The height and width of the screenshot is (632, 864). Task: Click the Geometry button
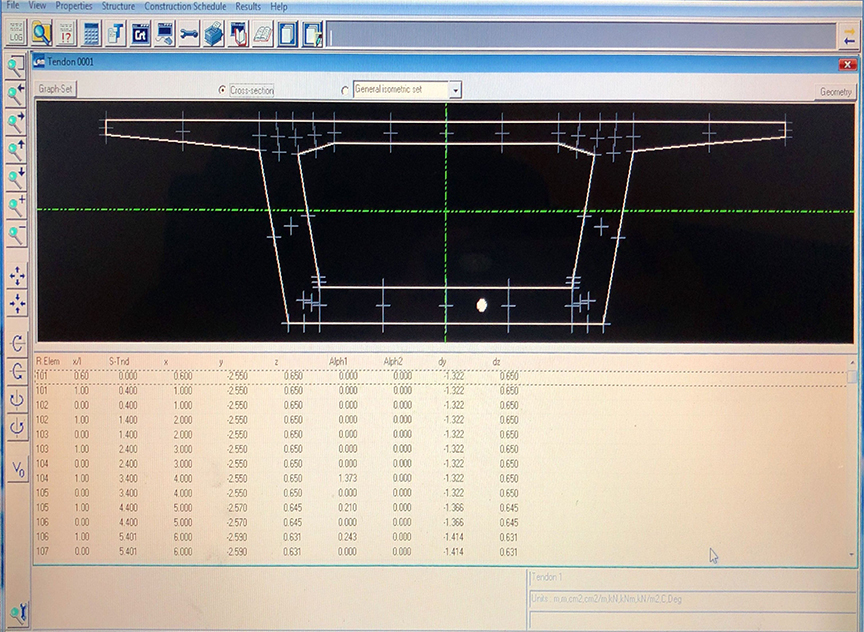[836, 91]
